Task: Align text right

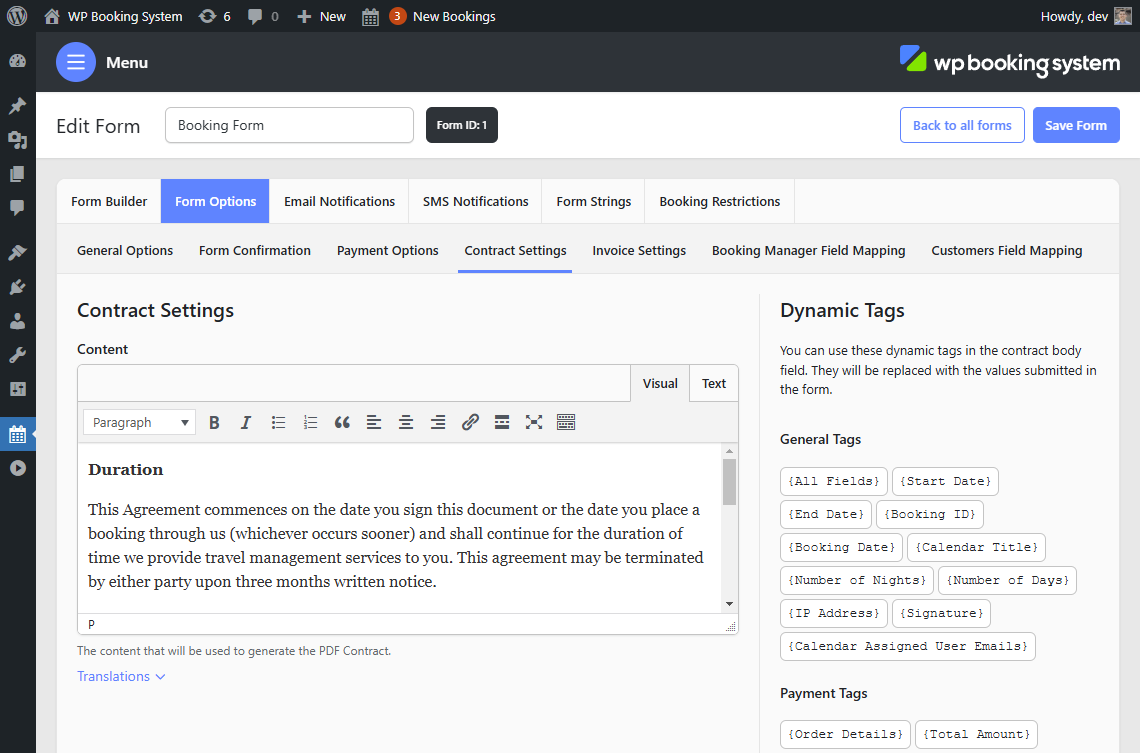Action: (438, 422)
